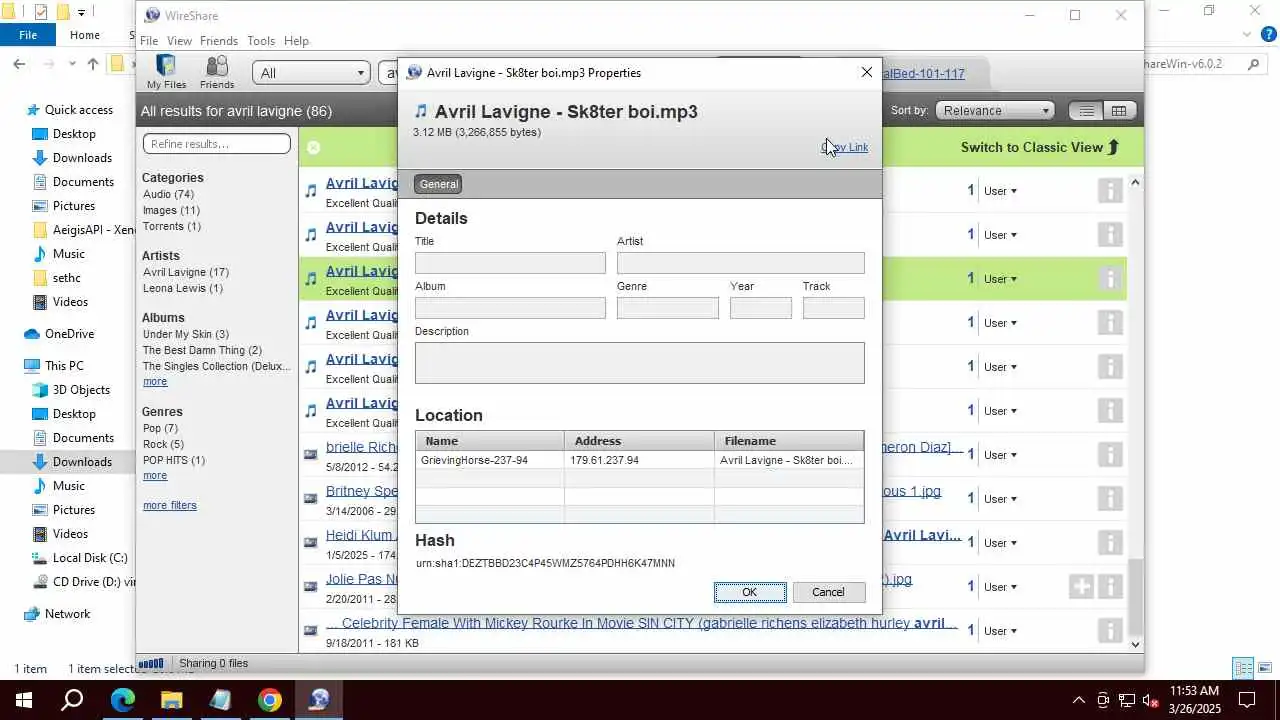
Task: Open WireShare File menu
Action: click(149, 41)
